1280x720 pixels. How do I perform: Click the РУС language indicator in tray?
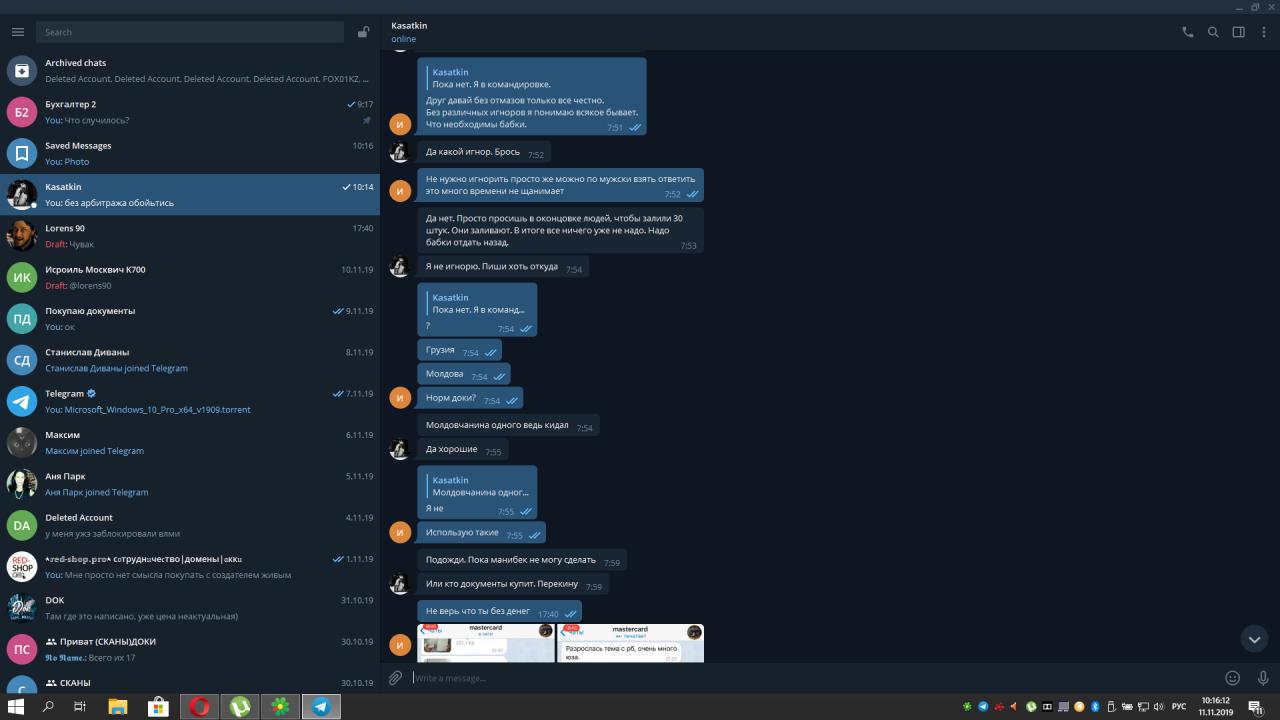[1179, 706]
